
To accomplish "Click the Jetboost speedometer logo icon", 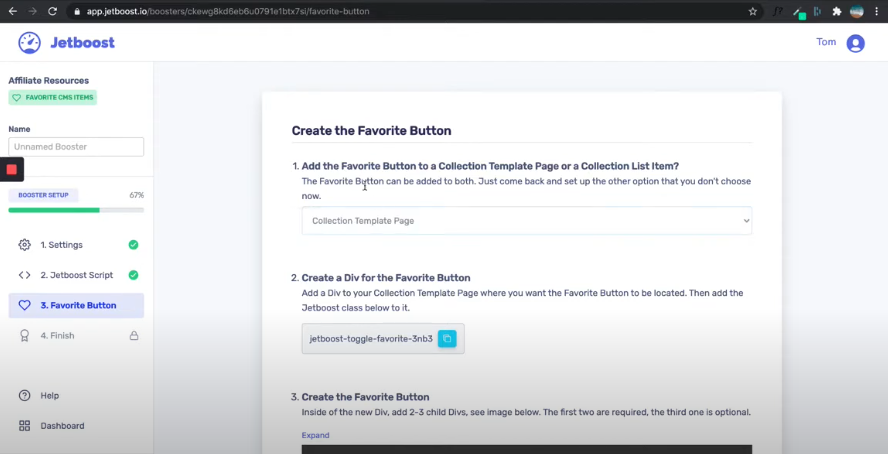I will 29,43.
